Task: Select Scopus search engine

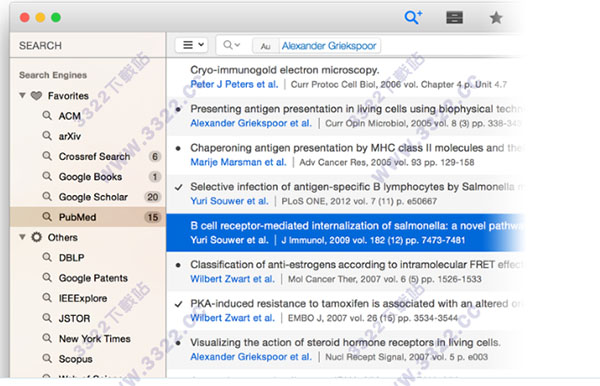Action: [75, 359]
